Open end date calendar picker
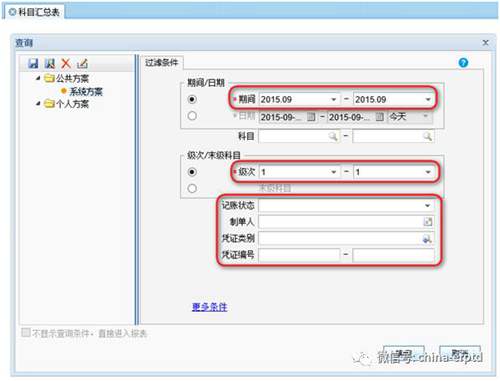Screen dimensions: 500x381 coord(379,117)
